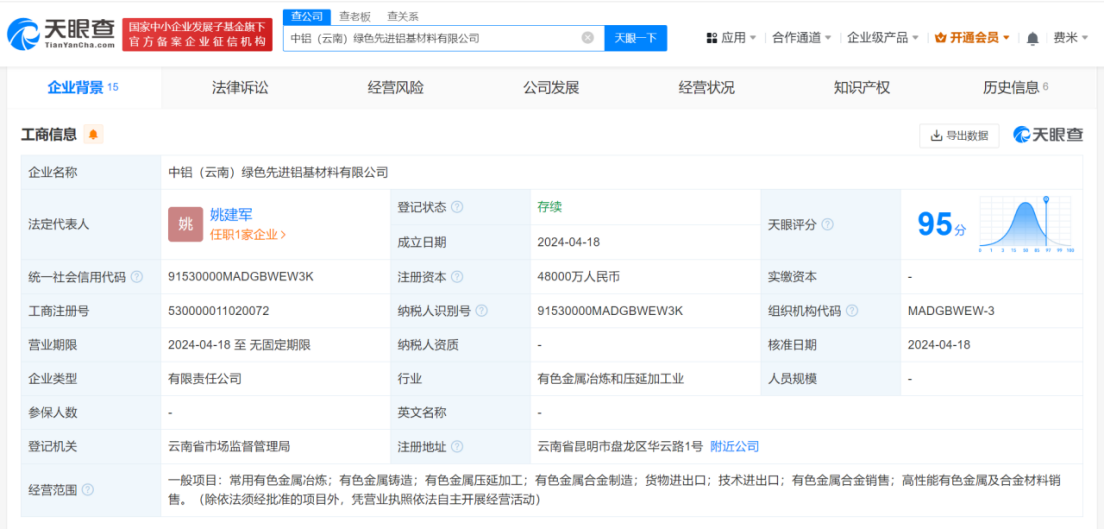The width and height of the screenshot is (1104, 530).
Task: Click the help icon next to 天眼评分
Action: [x=827, y=225]
